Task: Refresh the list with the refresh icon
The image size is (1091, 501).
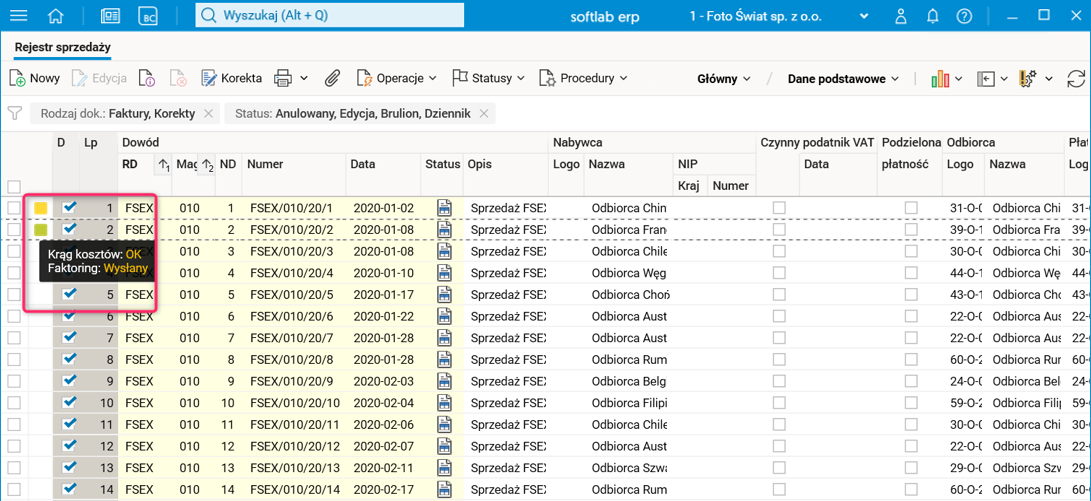Action: pyautogui.click(x=1076, y=79)
